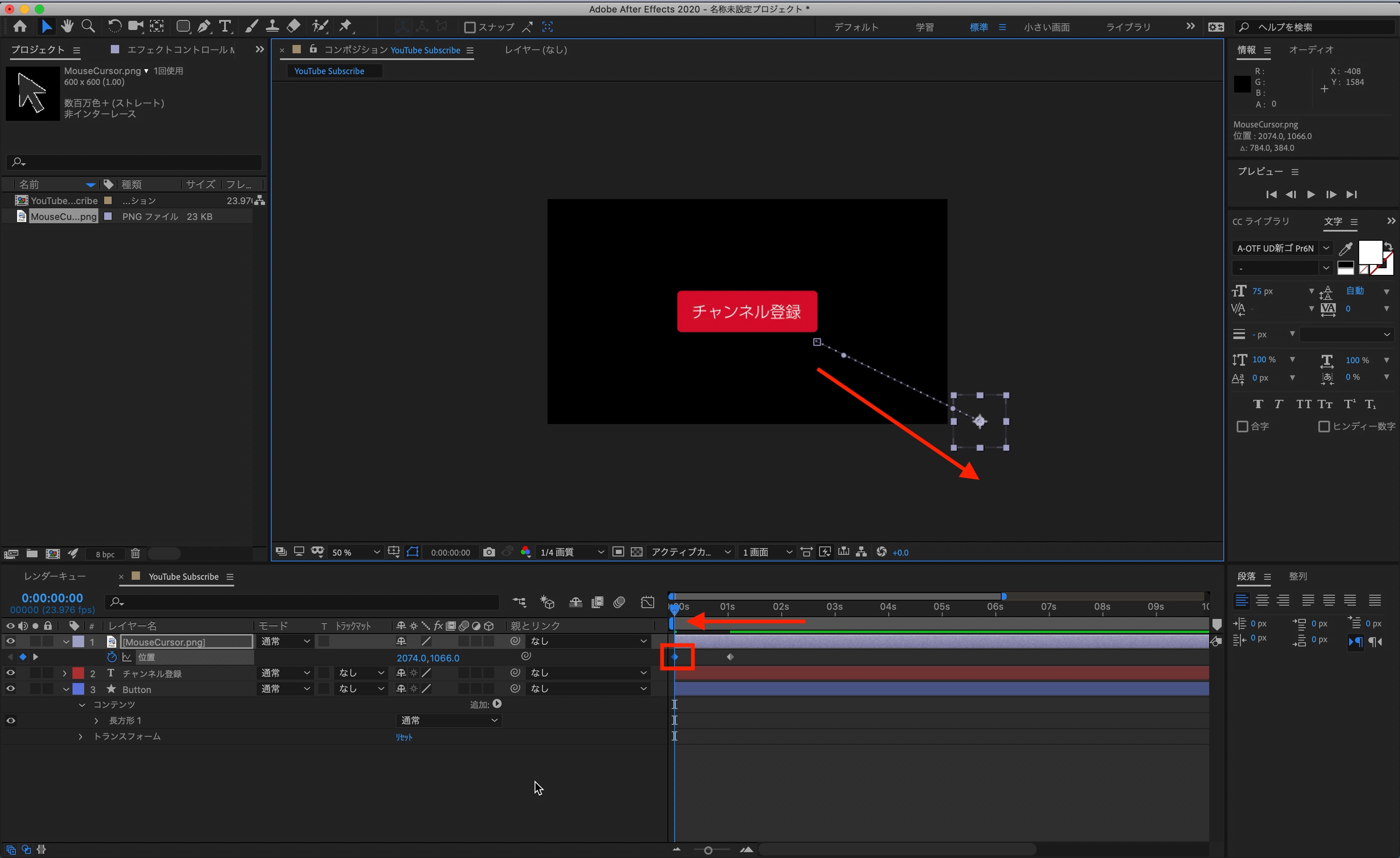
Task: Open the 1/4 画質 resolution dropdown
Action: pyautogui.click(x=571, y=552)
